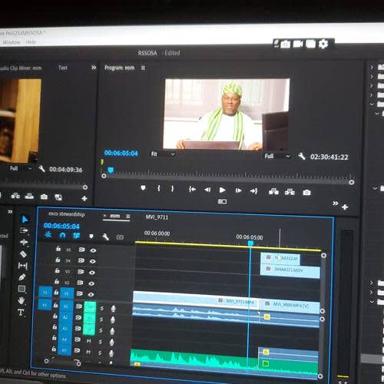The image size is (384, 384).
Task: Select the Type tool
Action: pyautogui.click(x=21, y=312)
